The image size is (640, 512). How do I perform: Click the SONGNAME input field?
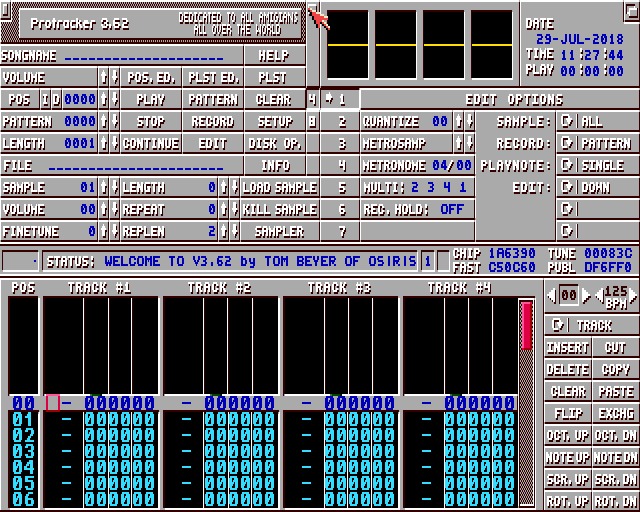coord(144,56)
